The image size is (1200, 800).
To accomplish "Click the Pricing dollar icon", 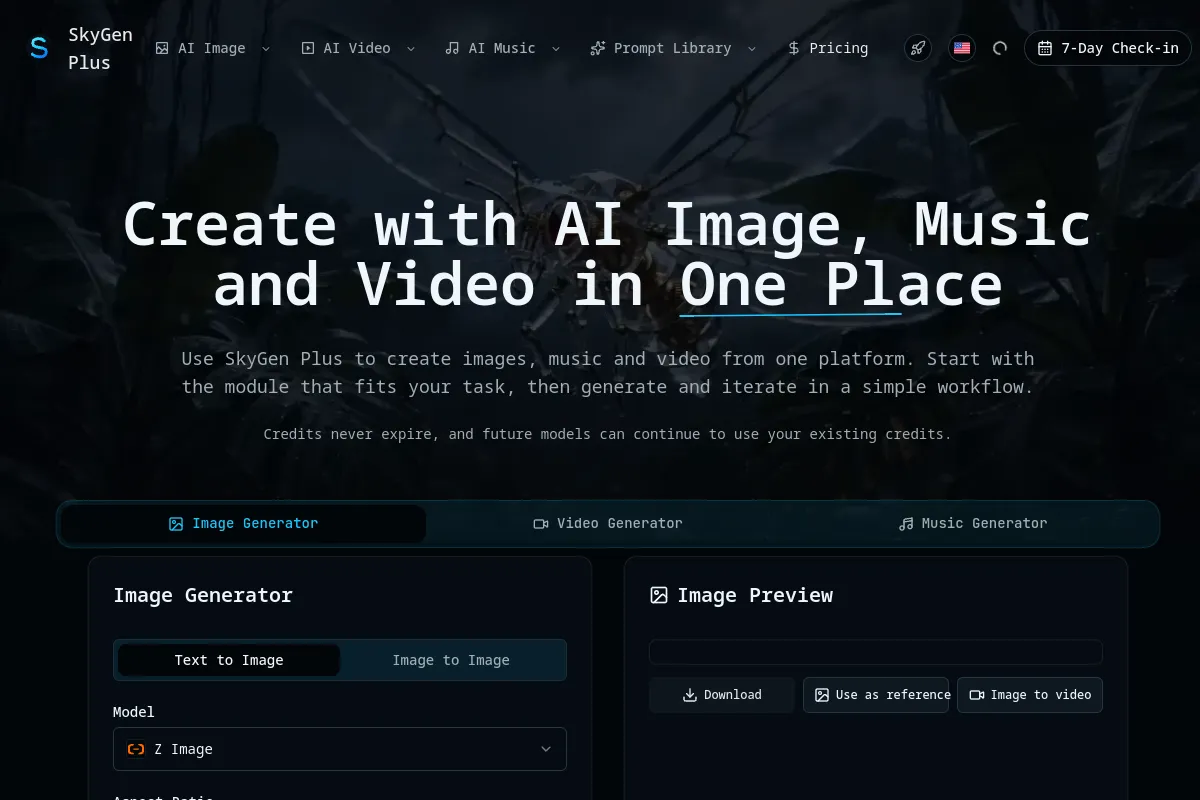I will pyautogui.click(x=794, y=48).
